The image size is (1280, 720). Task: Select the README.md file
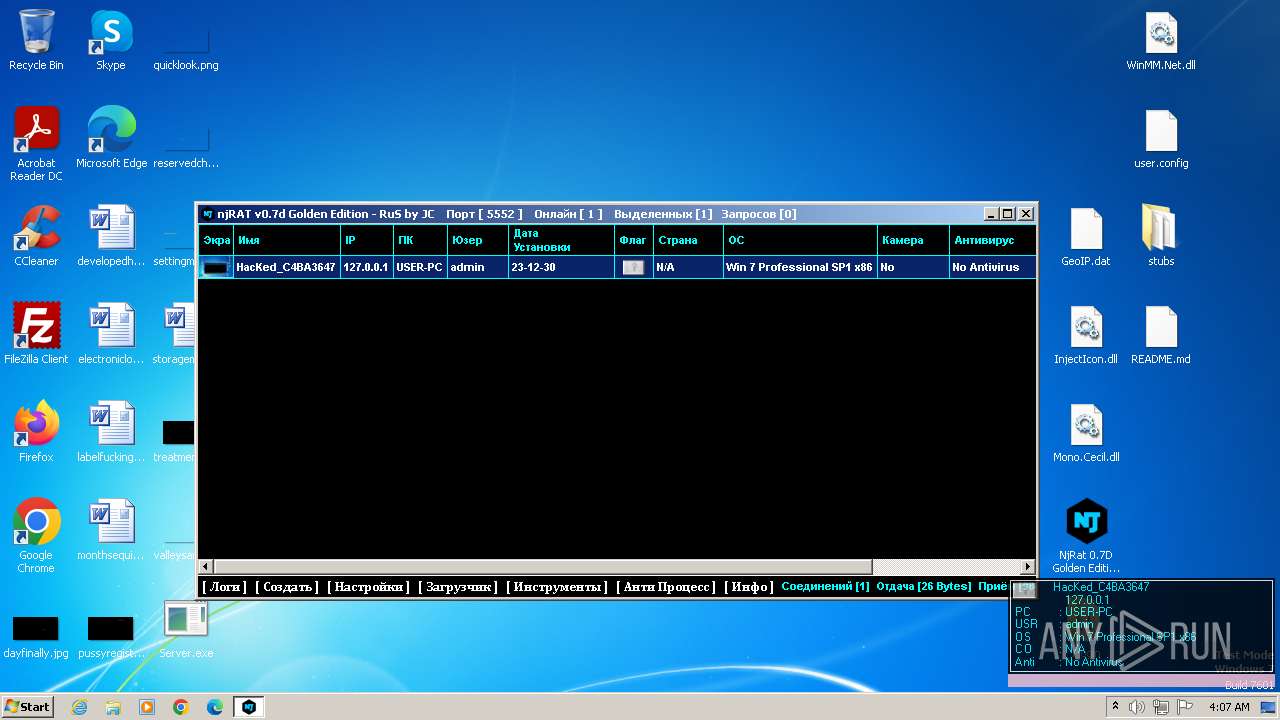click(1161, 335)
